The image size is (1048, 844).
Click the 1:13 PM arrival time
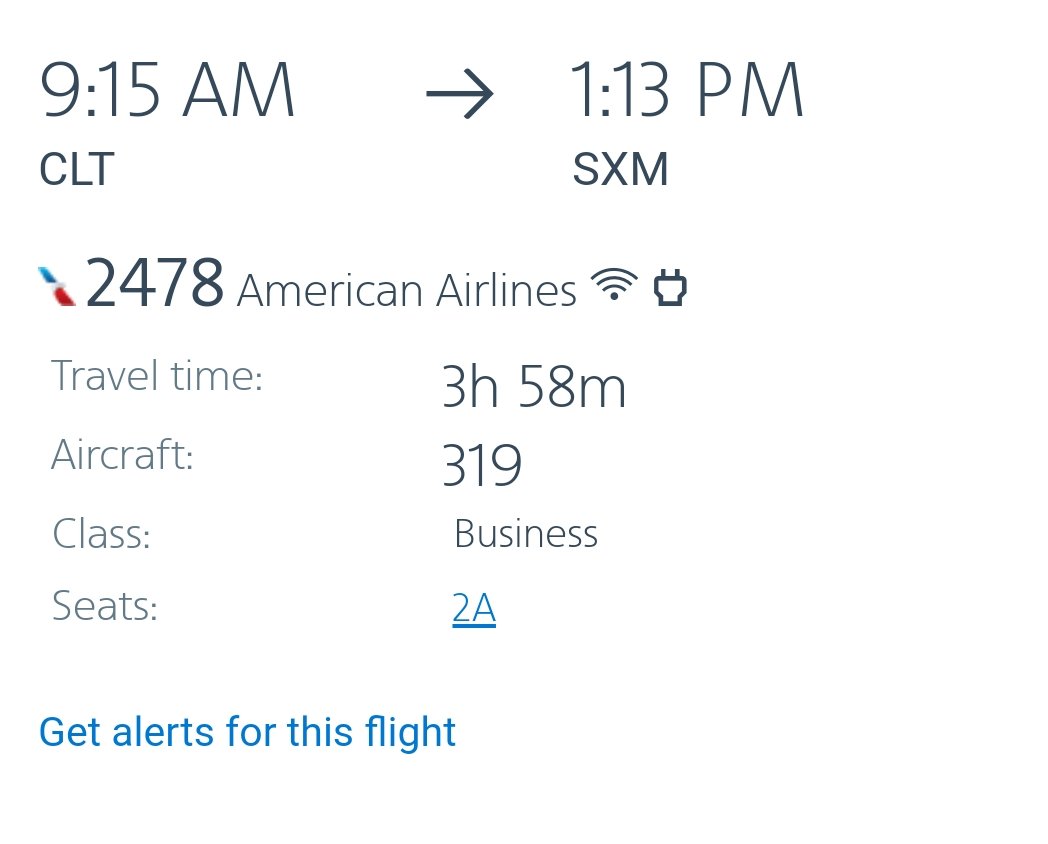pyautogui.click(x=686, y=92)
